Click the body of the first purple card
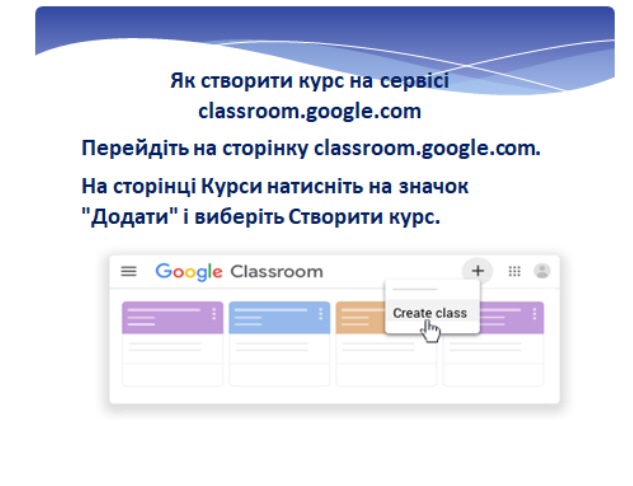633x486 pixels. coord(172,358)
